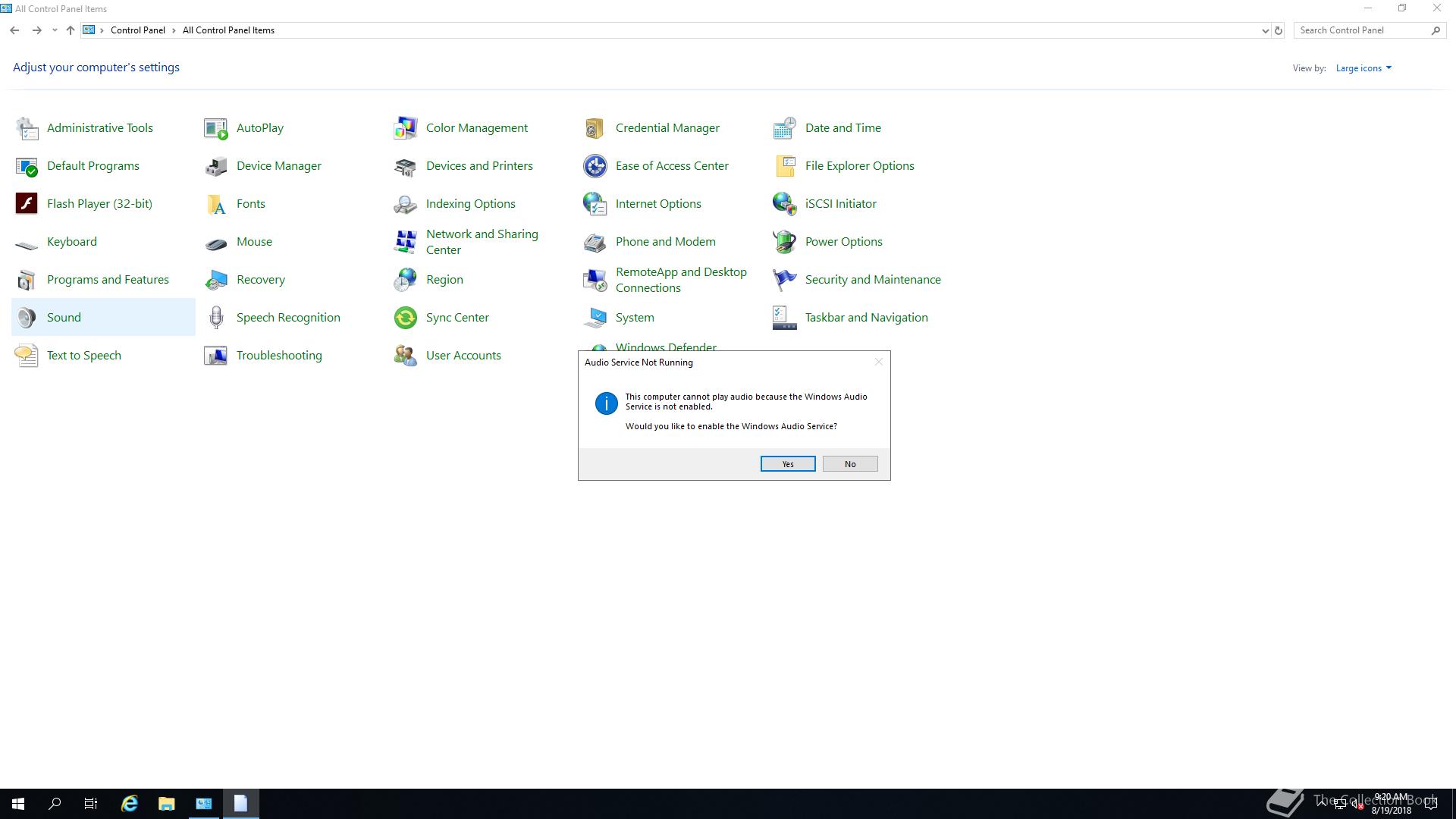
Task: Expand the chevron after Control Panel breadcrumb
Action: [x=174, y=30]
